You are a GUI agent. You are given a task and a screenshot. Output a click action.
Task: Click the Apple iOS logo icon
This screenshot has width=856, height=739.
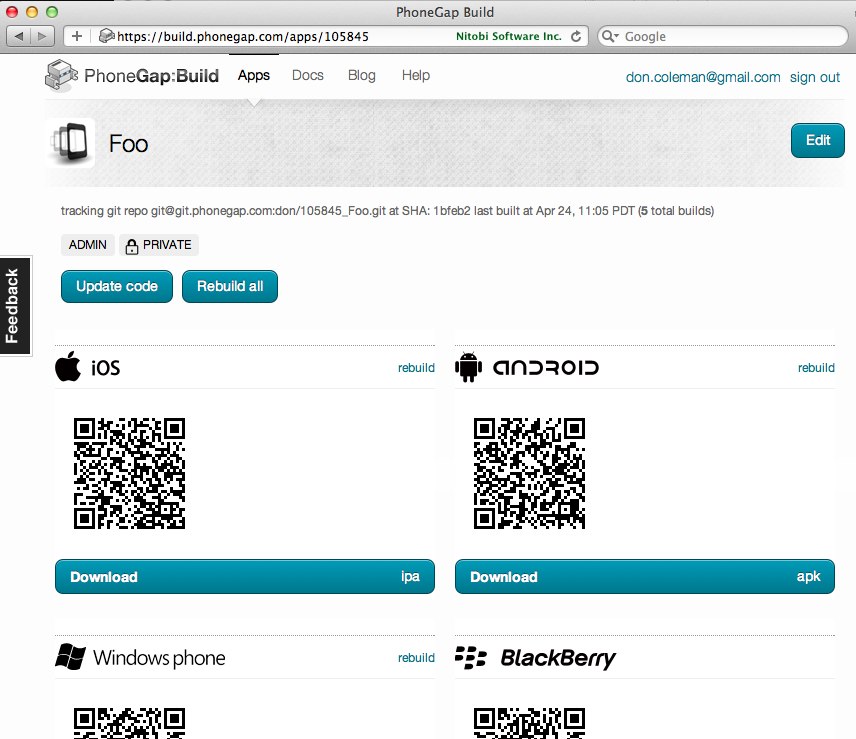(x=68, y=366)
